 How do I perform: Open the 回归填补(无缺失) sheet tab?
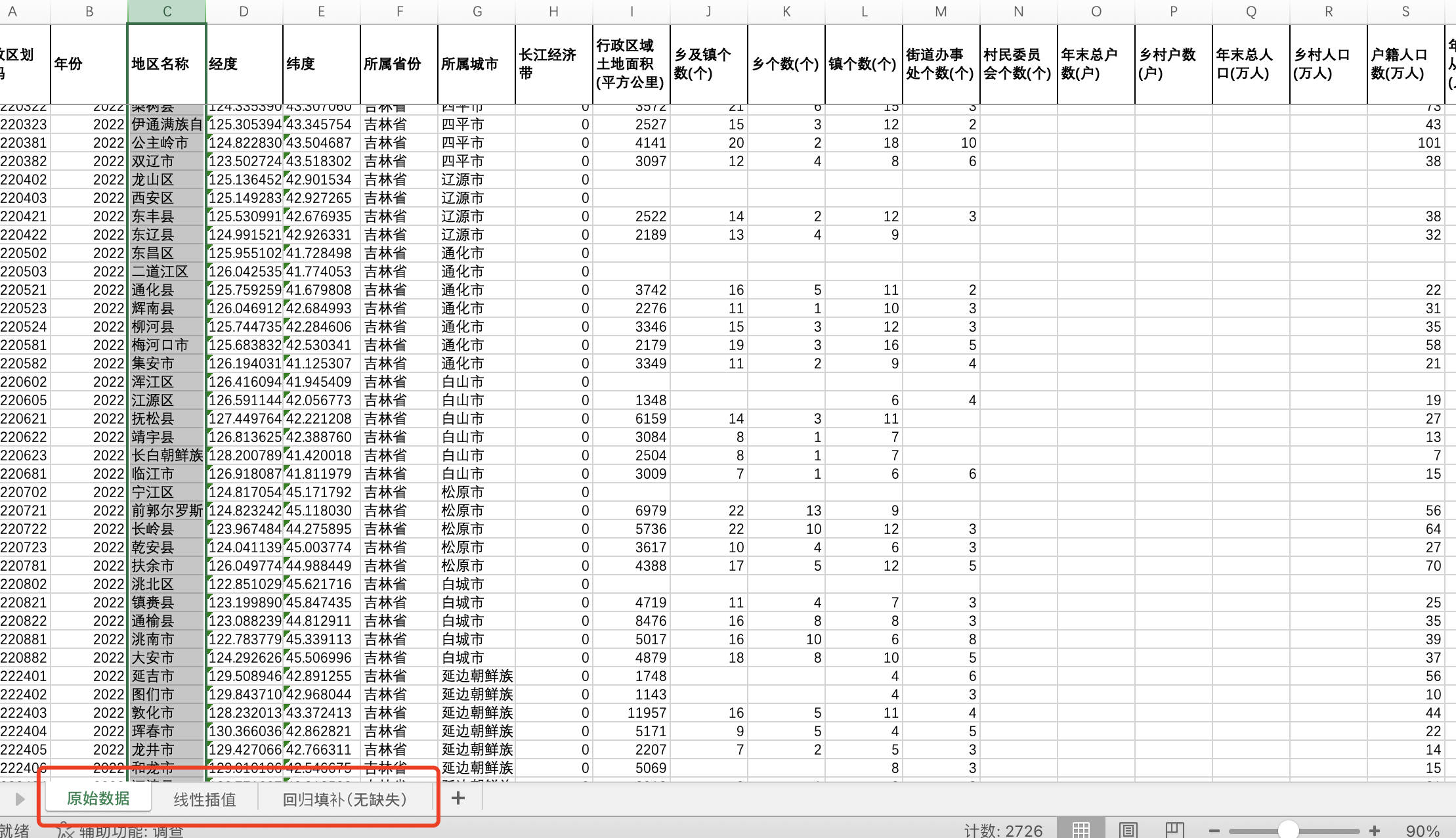345,799
